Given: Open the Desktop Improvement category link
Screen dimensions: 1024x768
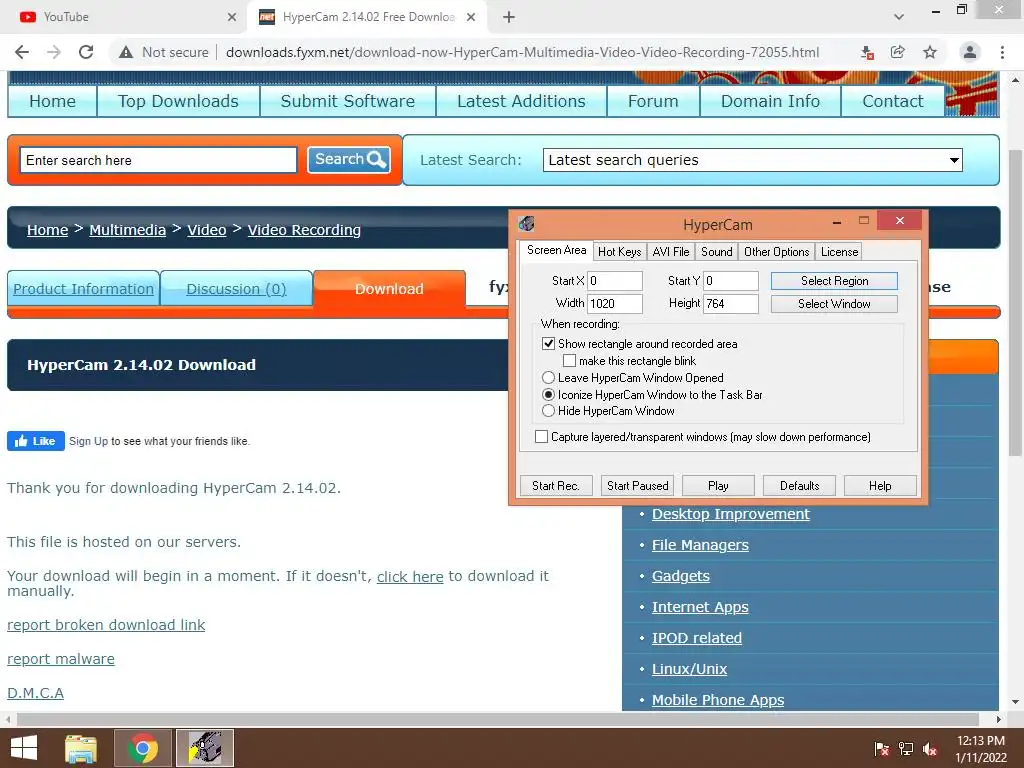Looking at the screenshot, I should click(730, 514).
